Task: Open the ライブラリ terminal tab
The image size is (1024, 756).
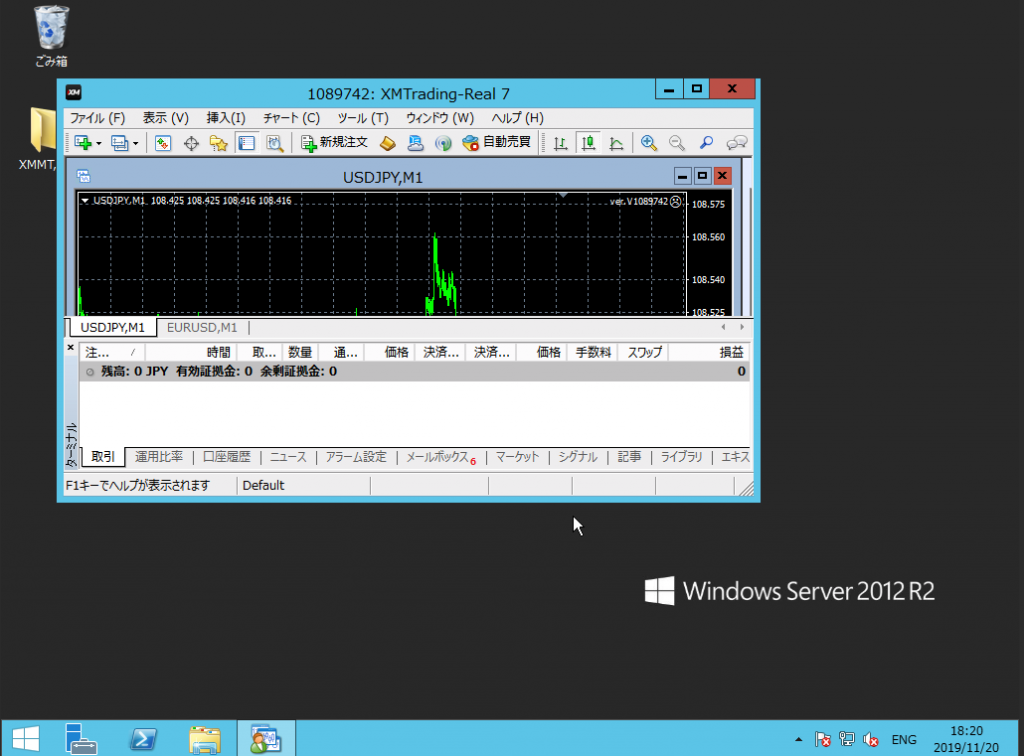Action: coord(681,457)
